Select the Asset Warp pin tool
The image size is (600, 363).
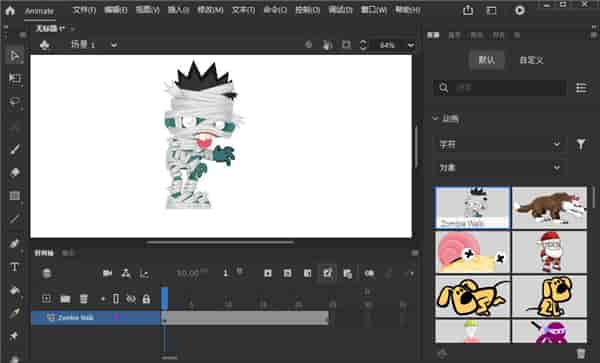(15, 336)
